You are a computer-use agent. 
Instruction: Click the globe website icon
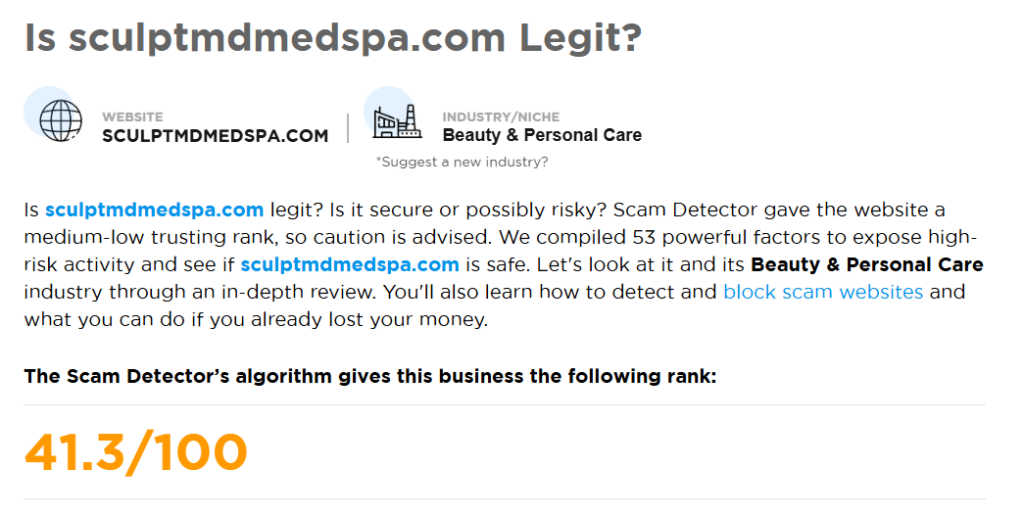(x=61, y=121)
